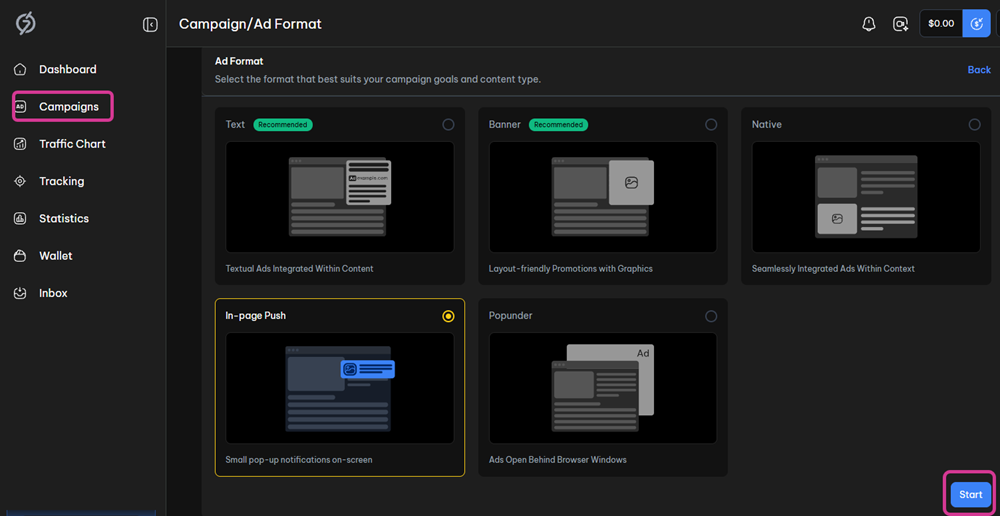Click the Popunder preview image

pyautogui.click(x=603, y=388)
